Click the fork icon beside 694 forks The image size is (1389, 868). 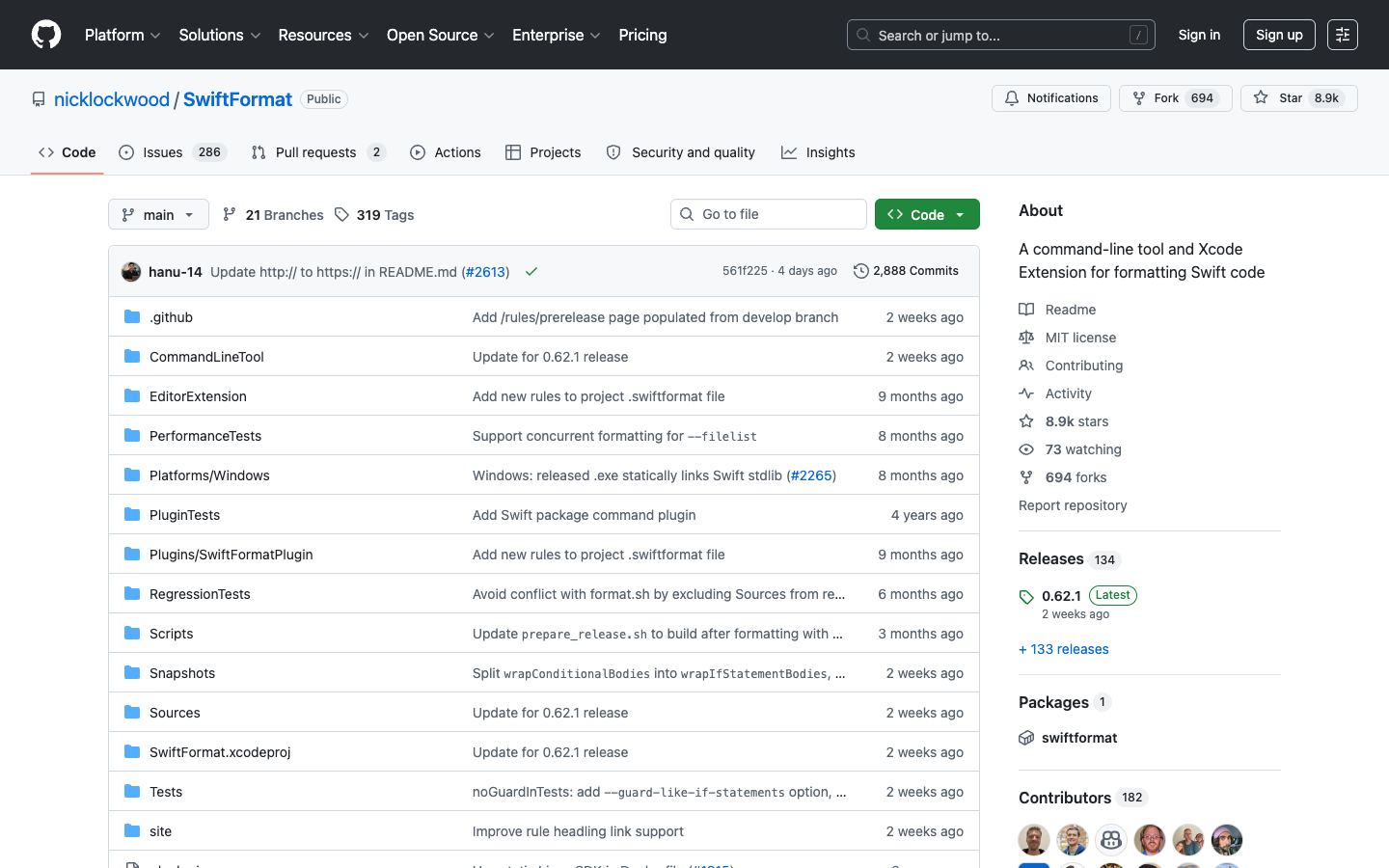pyautogui.click(x=1026, y=477)
